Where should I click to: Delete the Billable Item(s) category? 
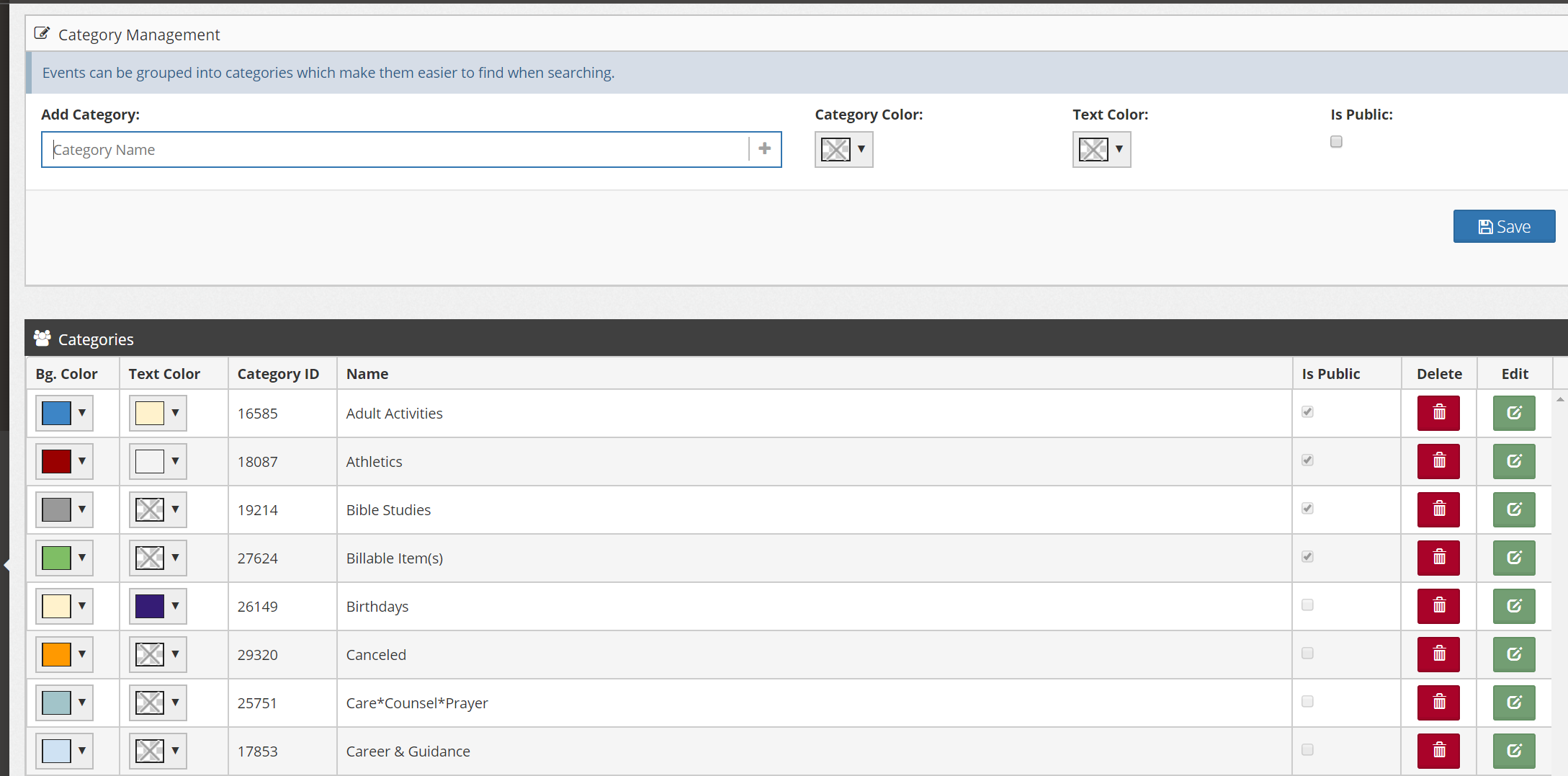coord(1438,558)
